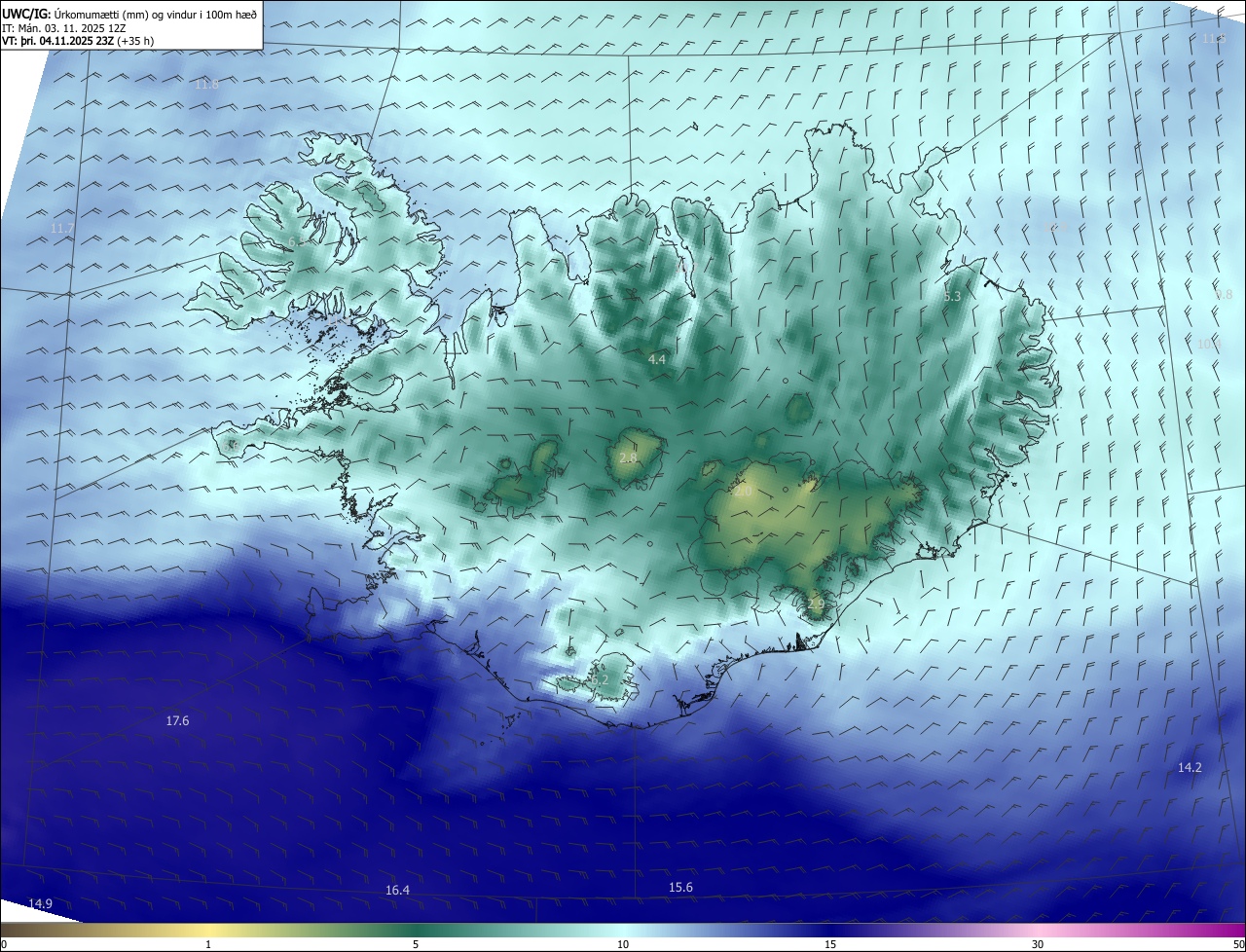Click the '5' tick on the color scale
This screenshot has width=1246, height=952.
(416, 944)
